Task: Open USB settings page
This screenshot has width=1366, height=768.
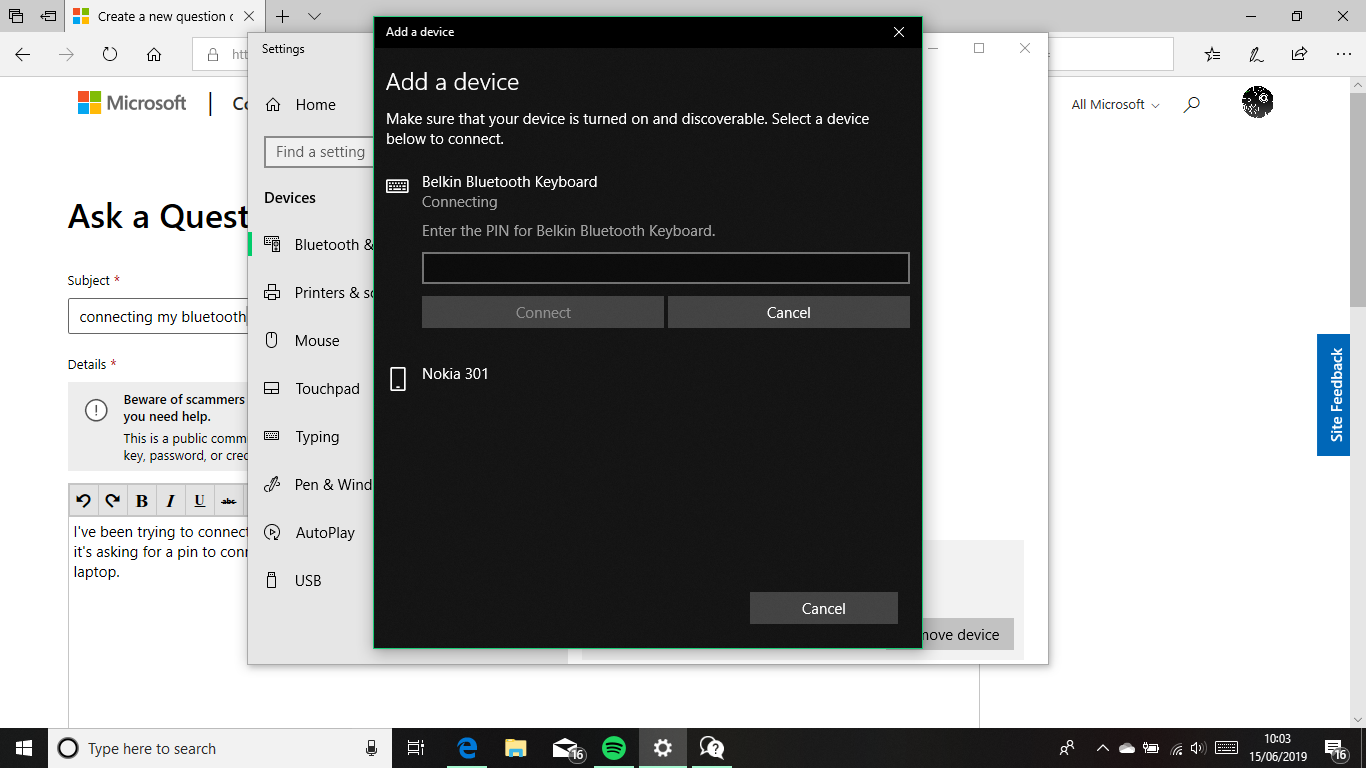Action: (293, 581)
